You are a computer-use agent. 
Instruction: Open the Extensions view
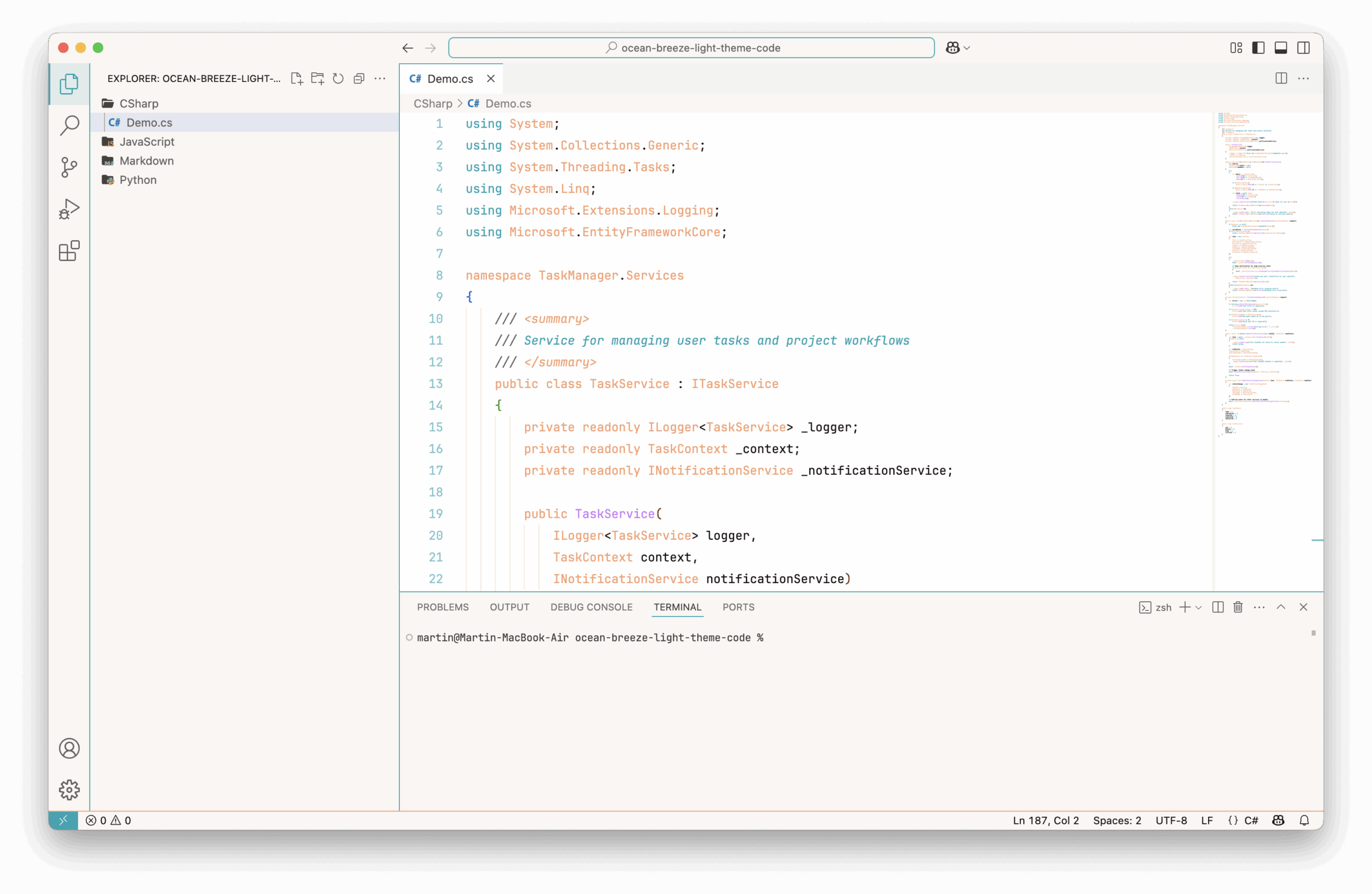(x=69, y=251)
